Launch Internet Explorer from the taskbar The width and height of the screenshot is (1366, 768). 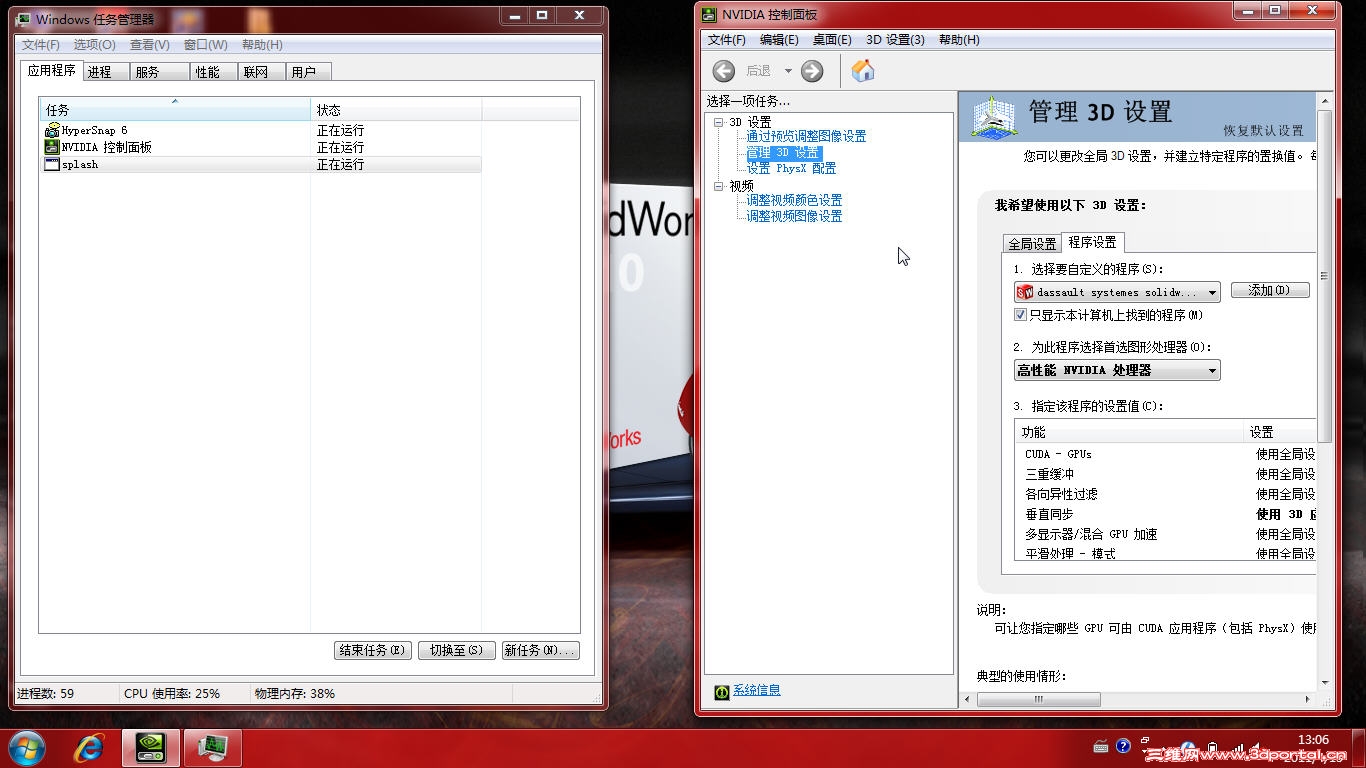click(x=90, y=748)
